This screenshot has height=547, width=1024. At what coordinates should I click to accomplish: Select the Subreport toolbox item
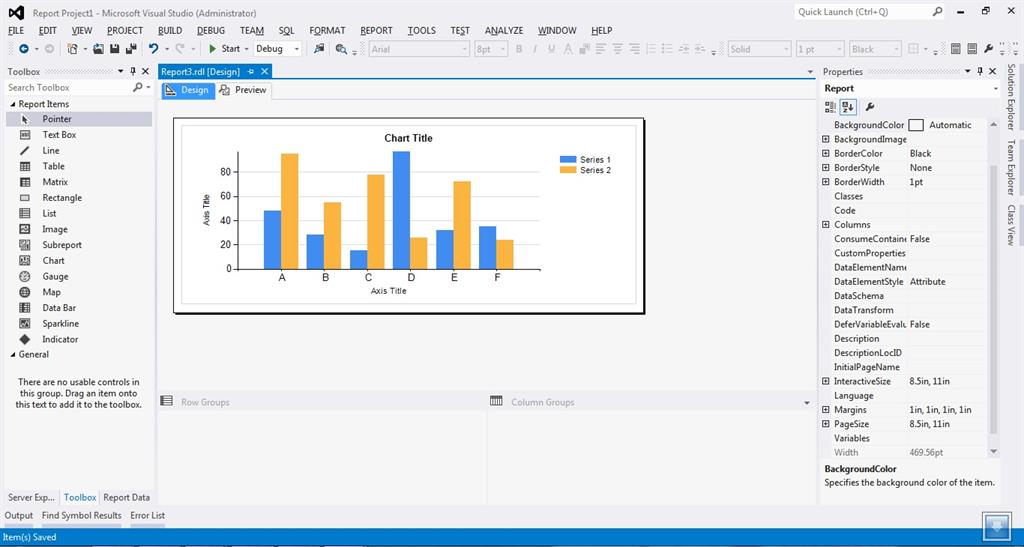(79, 245)
